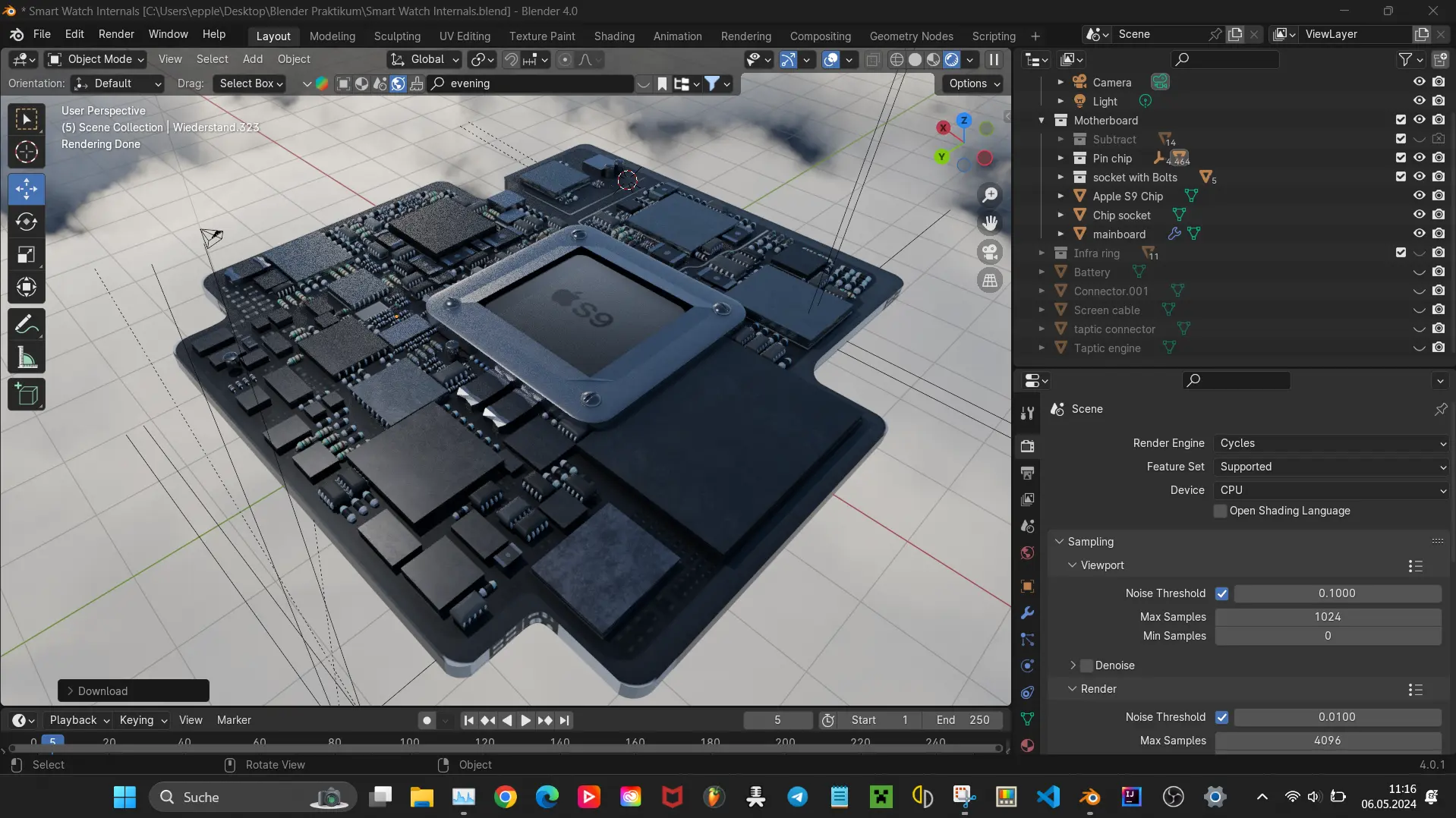Image resolution: width=1456 pixels, height=818 pixels.
Task: Click the asset search field containing evening
Action: pos(530,83)
